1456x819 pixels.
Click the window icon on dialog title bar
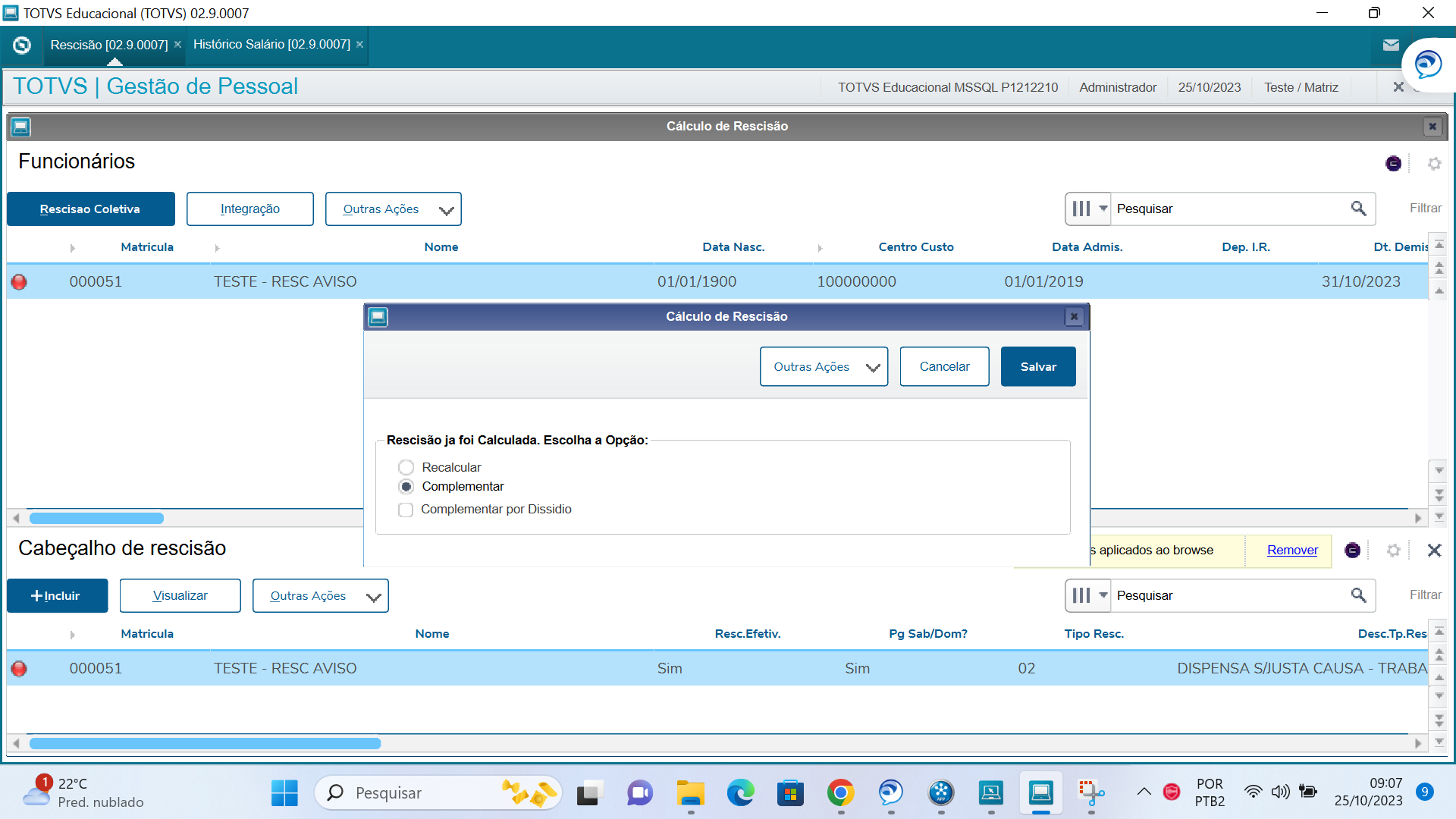[378, 317]
